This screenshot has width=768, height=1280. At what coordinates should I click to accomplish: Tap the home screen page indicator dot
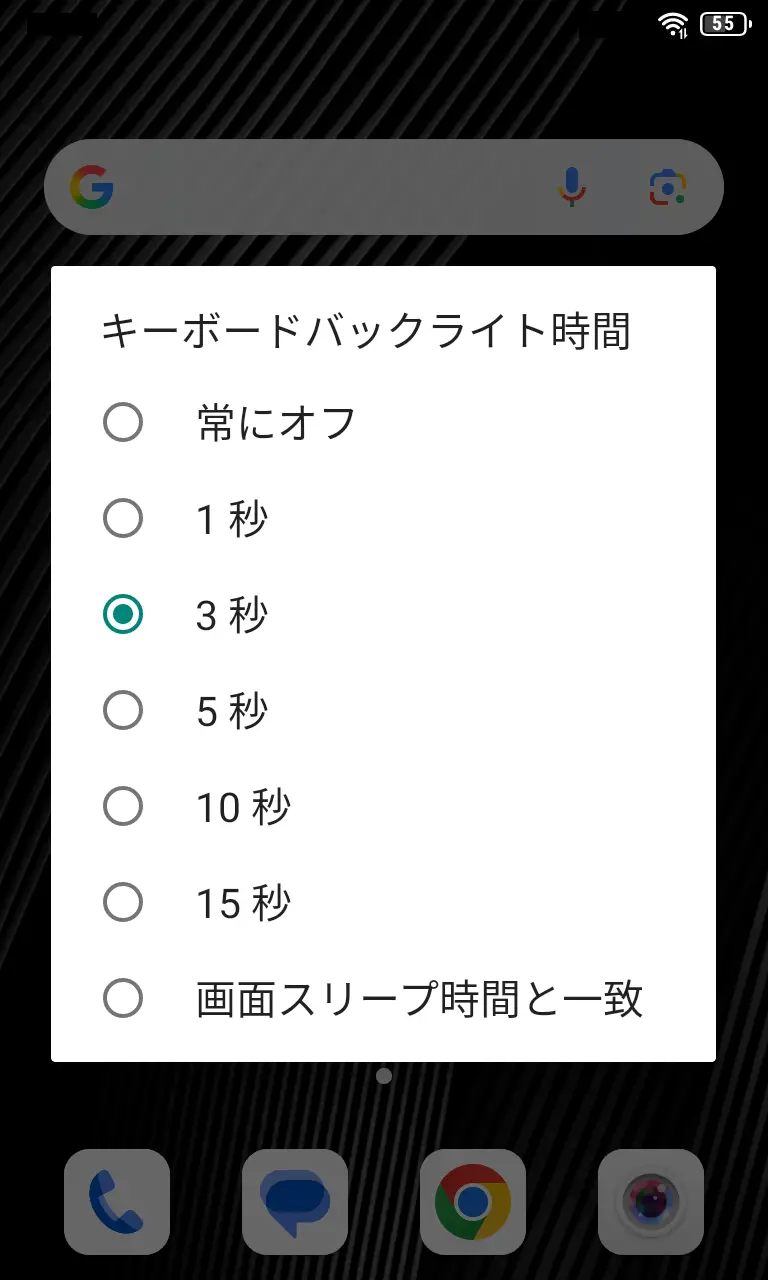[x=384, y=1076]
